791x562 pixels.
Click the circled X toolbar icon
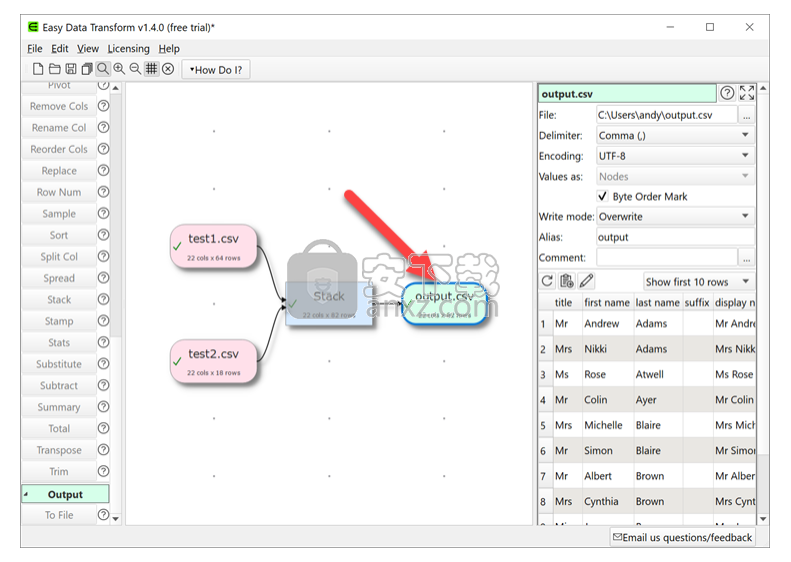click(x=168, y=69)
